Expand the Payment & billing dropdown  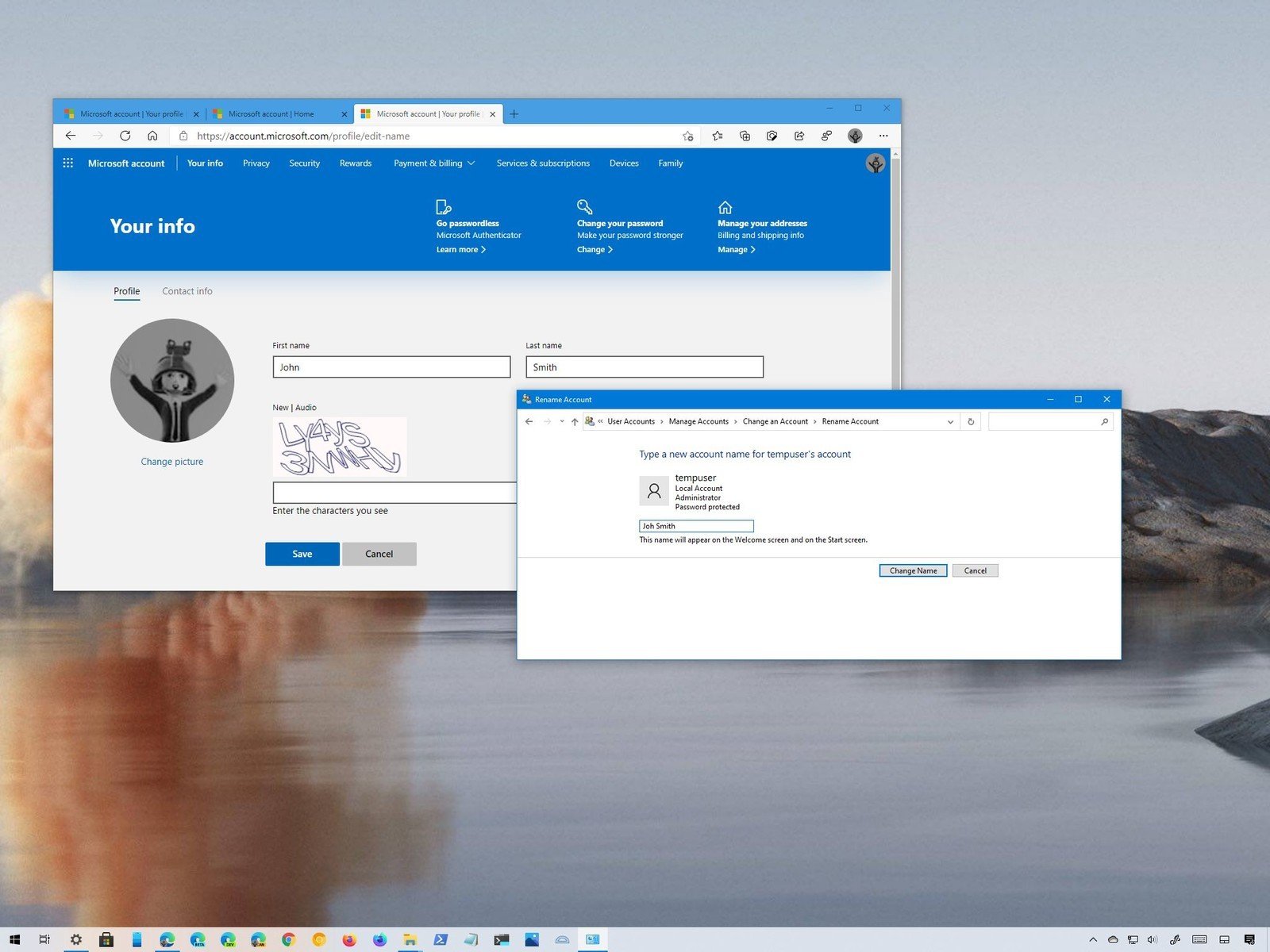(433, 163)
